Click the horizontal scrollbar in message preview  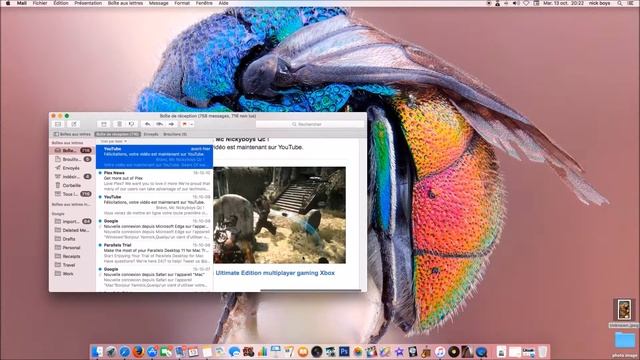point(310,290)
